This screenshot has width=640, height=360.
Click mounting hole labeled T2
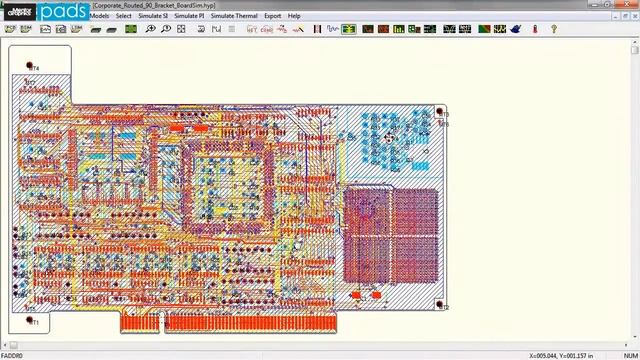click(x=439, y=304)
